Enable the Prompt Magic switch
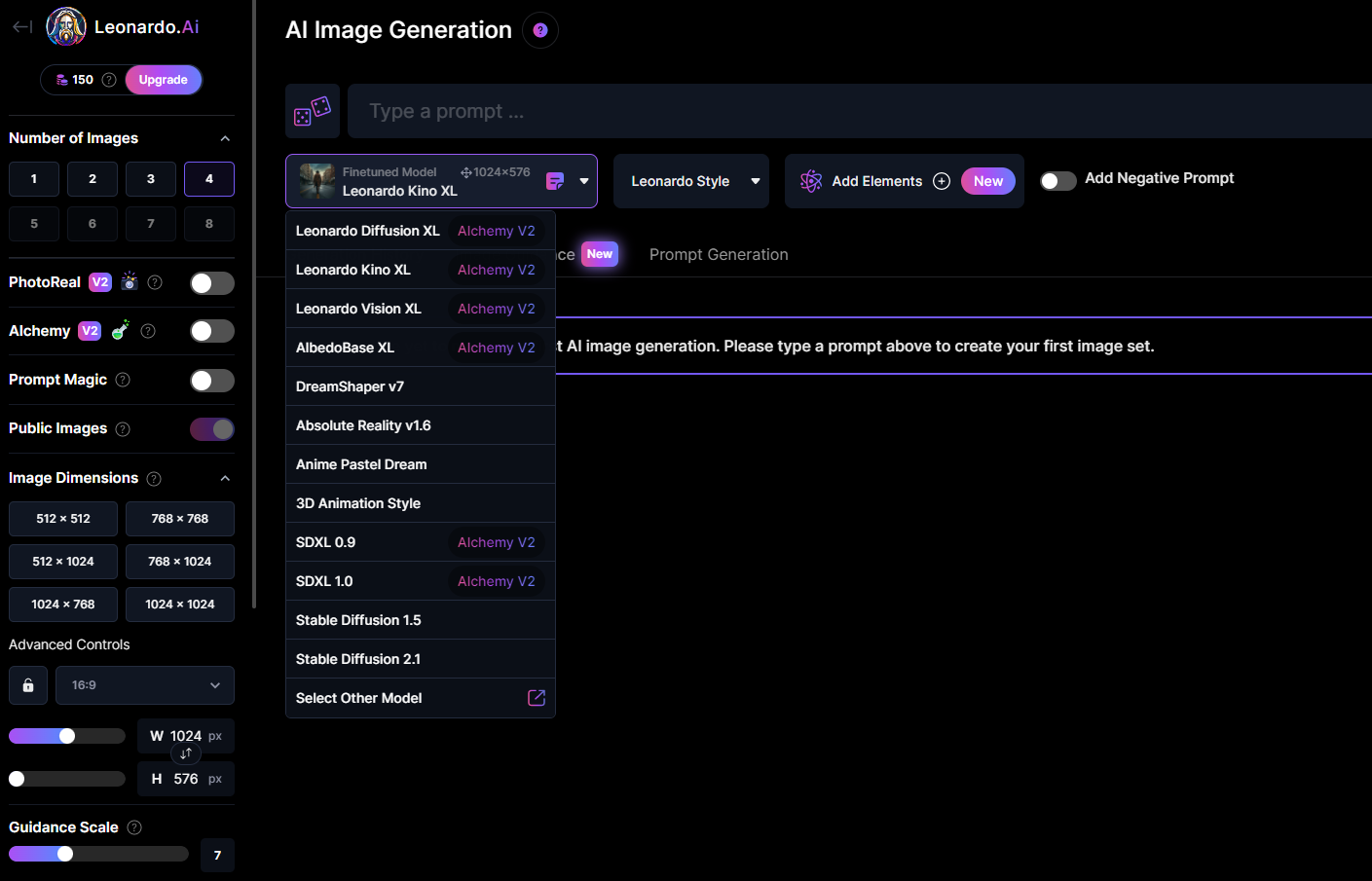This screenshot has height=881, width=1372. pyautogui.click(x=212, y=381)
